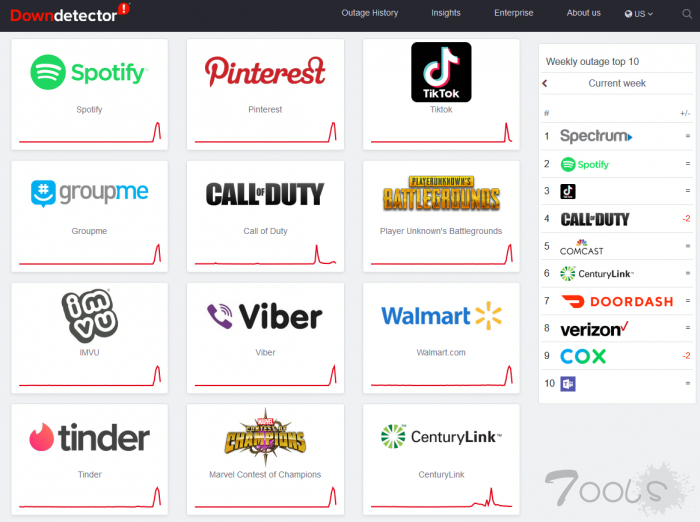Open the search magnifier icon
This screenshot has height=522, width=700.
pos(687,14)
